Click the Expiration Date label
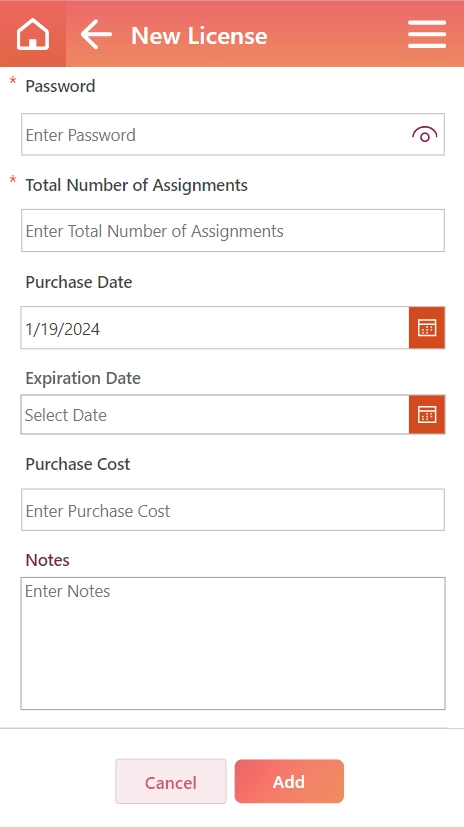464x827 pixels. pos(83,378)
